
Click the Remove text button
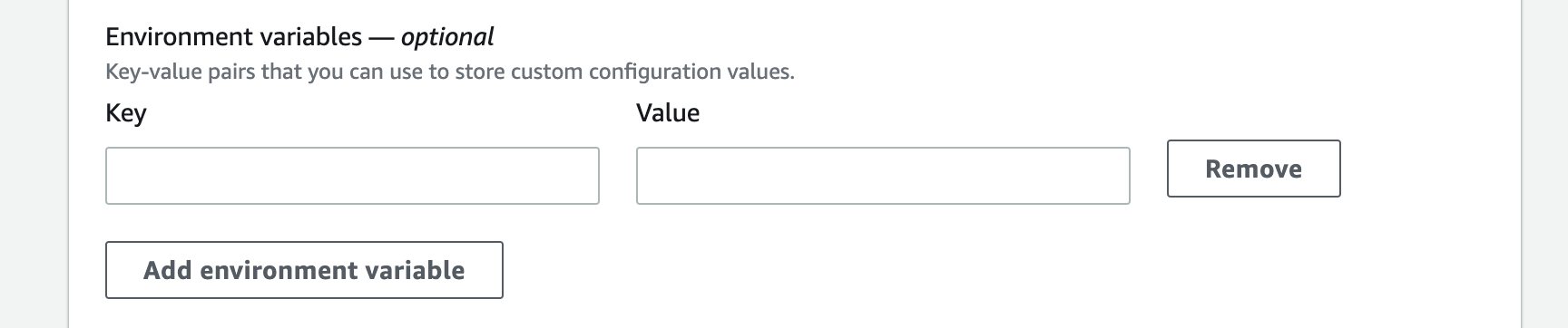click(1253, 169)
